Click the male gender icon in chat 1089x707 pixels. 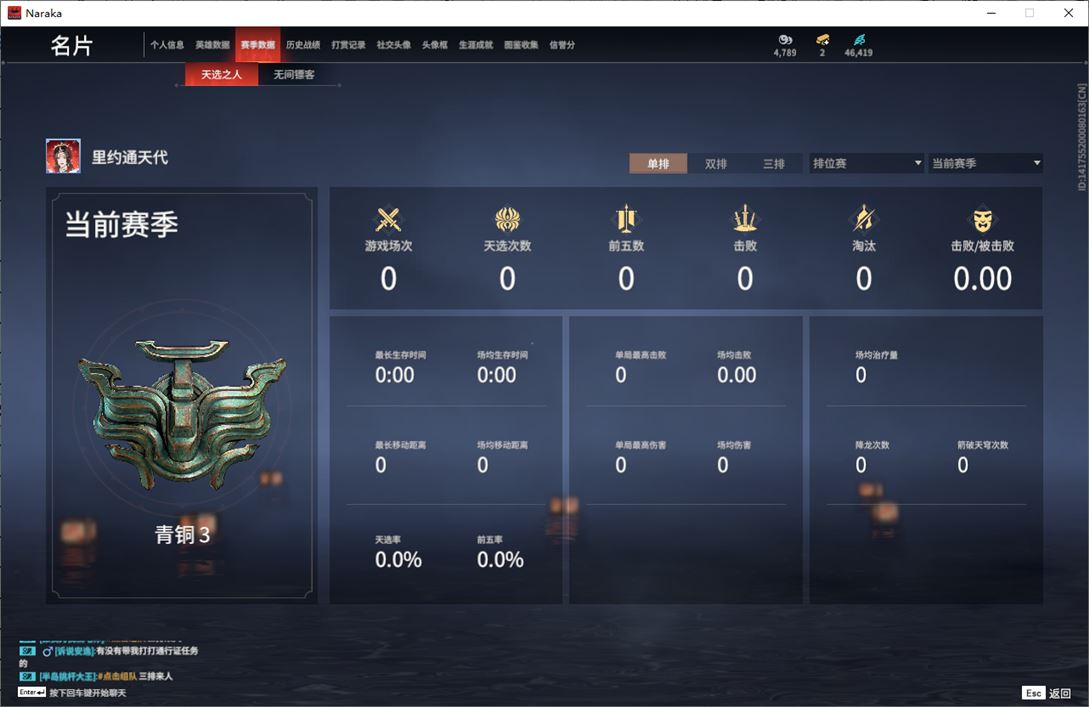pos(47,651)
